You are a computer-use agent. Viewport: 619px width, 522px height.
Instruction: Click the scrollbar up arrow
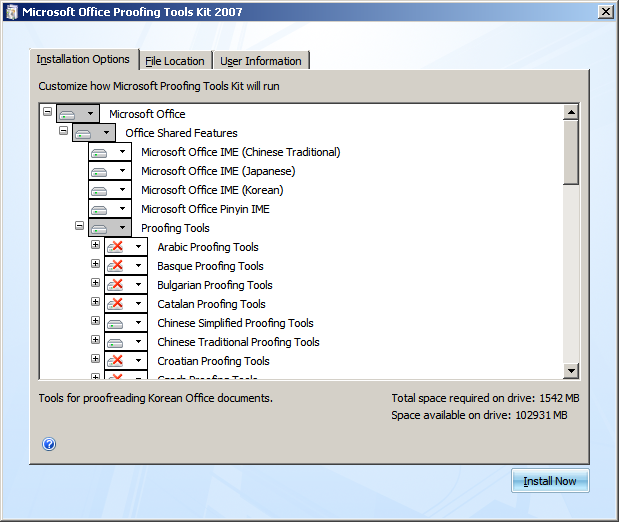(x=571, y=112)
